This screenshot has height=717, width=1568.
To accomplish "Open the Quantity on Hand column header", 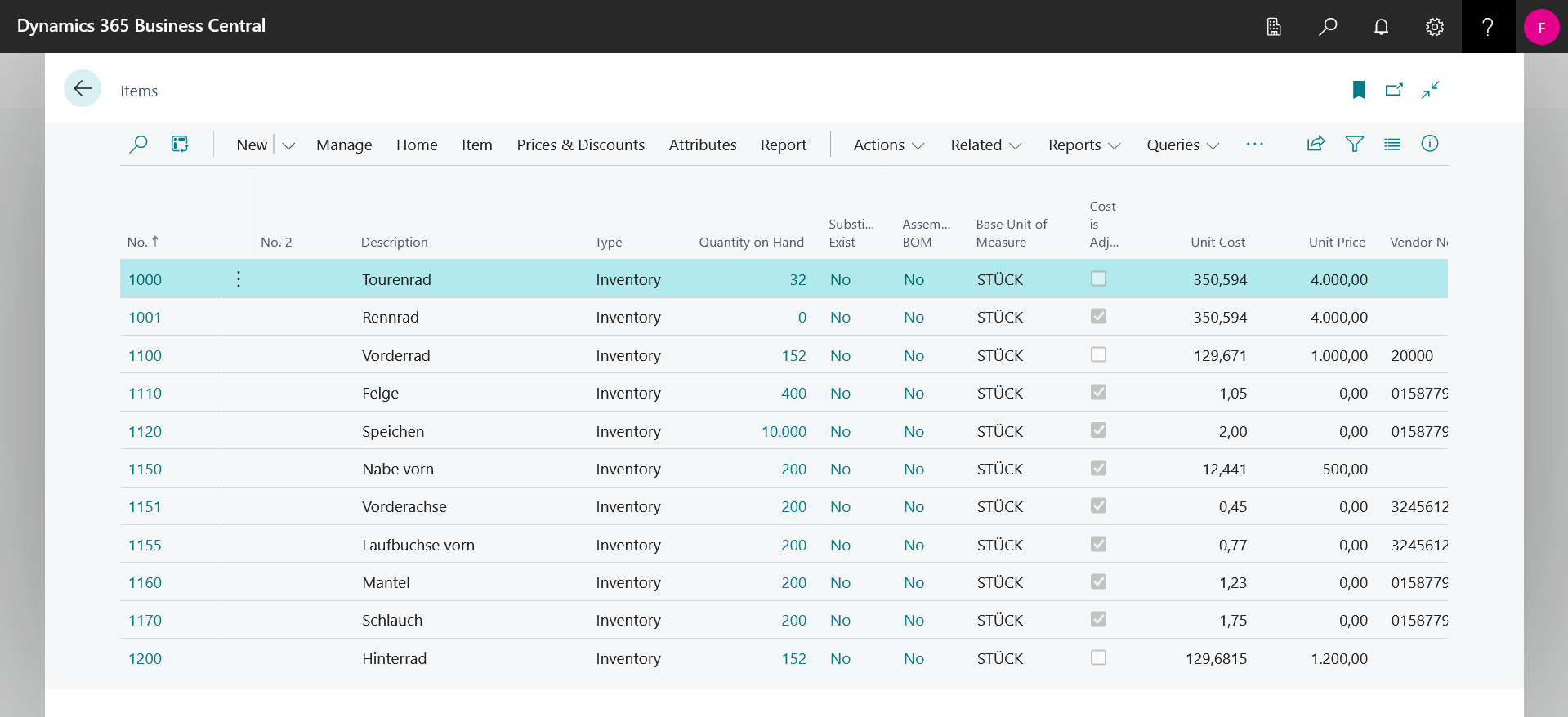I will click(751, 243).
